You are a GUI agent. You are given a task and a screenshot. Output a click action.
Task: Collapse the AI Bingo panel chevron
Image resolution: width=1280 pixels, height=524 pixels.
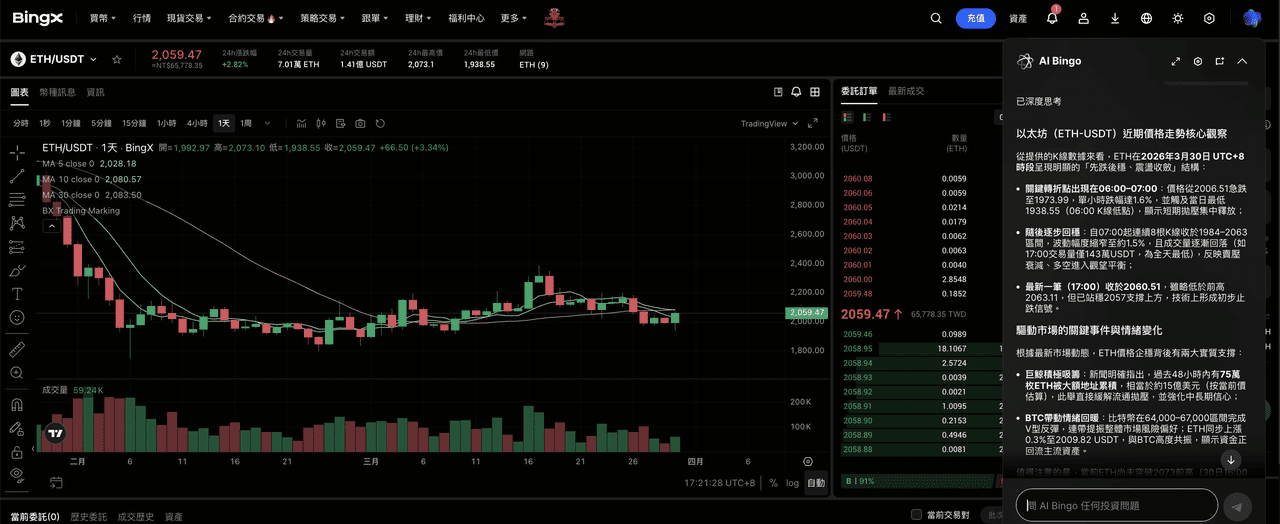tap(1242, 61)
